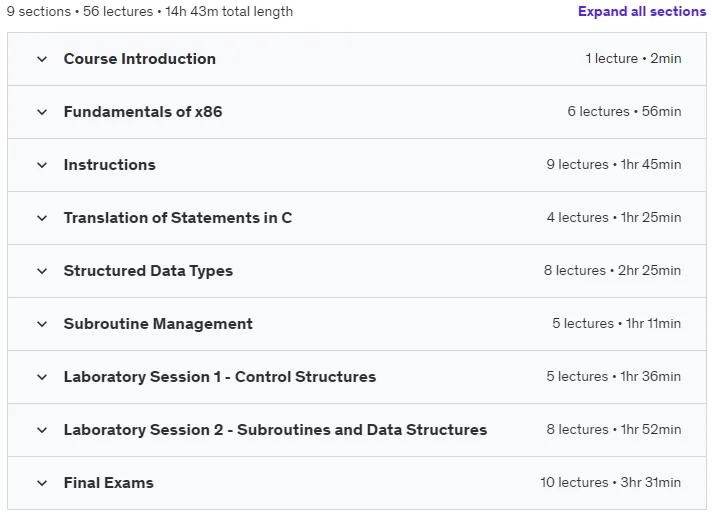Click Expand all sections link

tap(642, 11)
